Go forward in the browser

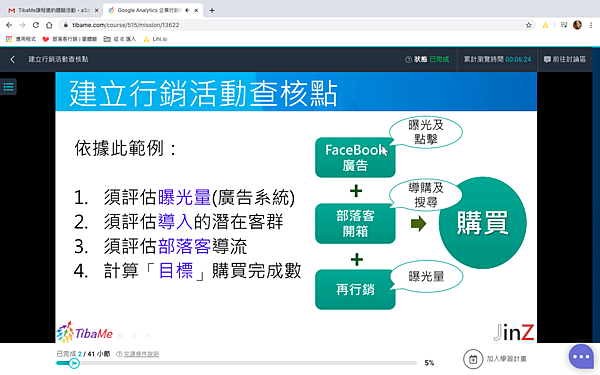click(22, 25)
